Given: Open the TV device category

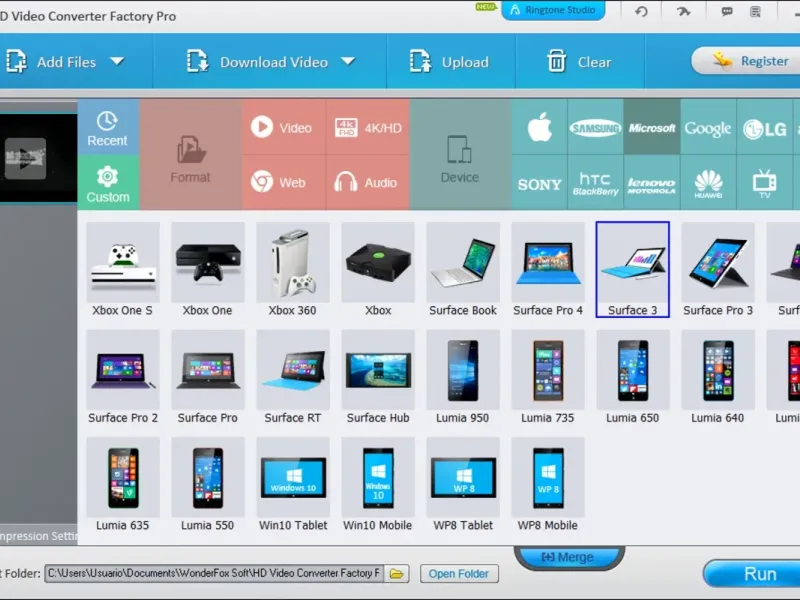Looking at the screenshot, I should click(x=764, y=183).
